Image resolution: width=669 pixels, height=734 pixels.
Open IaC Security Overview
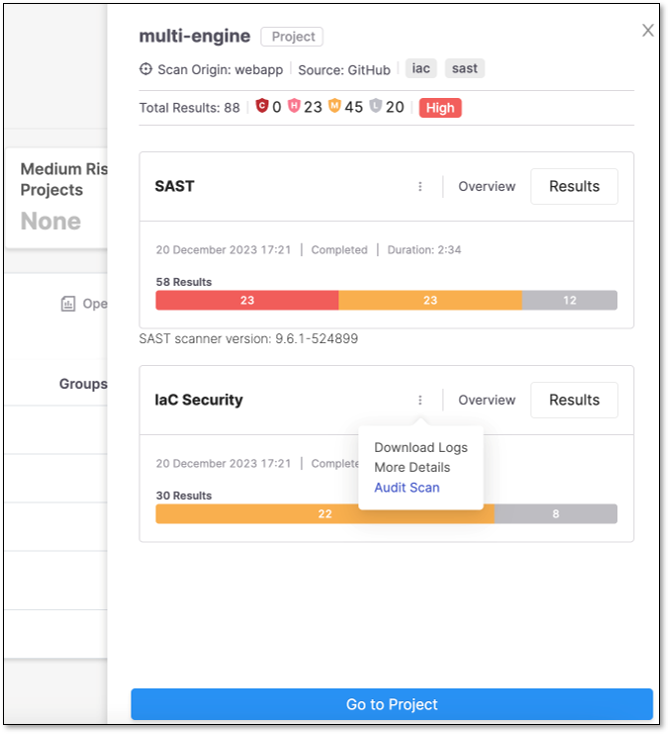tap(486, 400)
